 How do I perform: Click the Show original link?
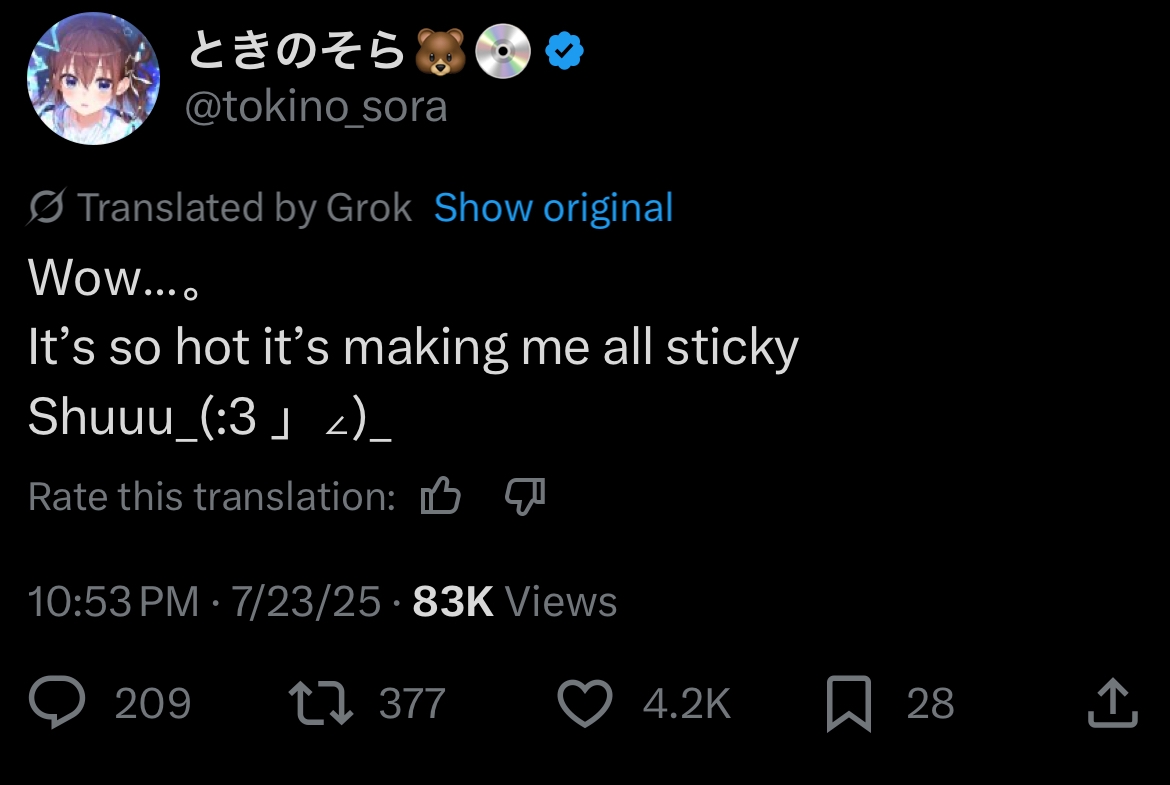553,208
